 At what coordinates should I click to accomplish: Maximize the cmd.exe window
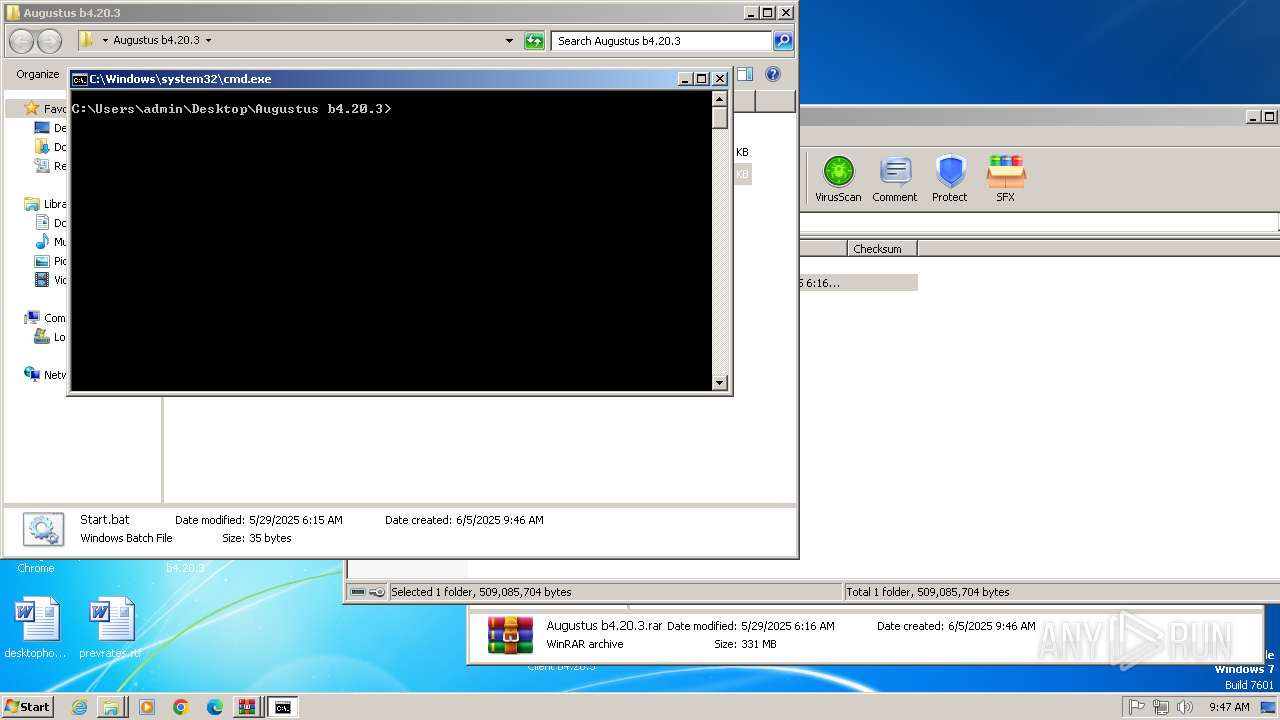(x=702, y=79)
